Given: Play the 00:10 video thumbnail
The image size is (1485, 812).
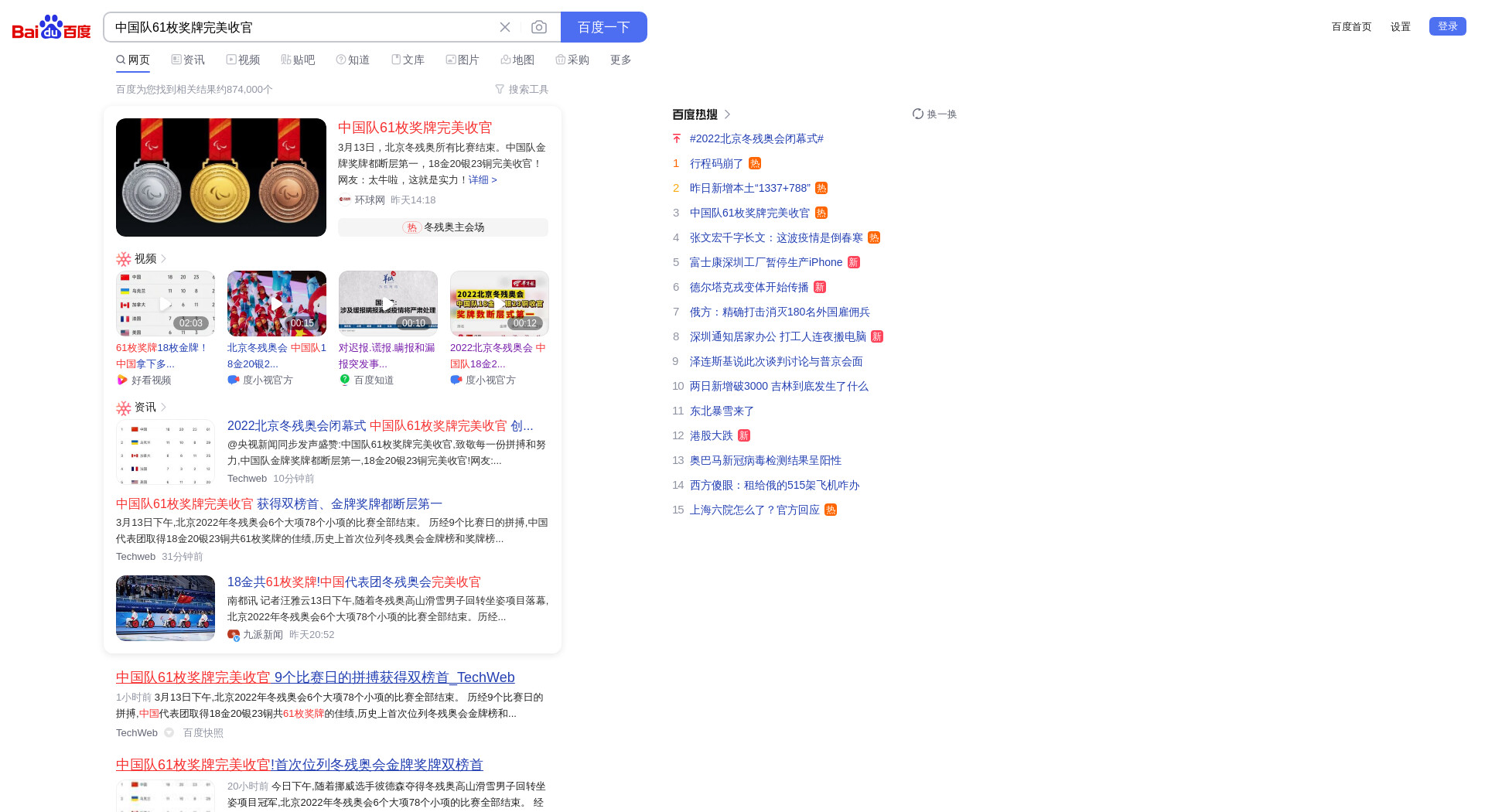Looking at the screenshot, I should [388, 303].
